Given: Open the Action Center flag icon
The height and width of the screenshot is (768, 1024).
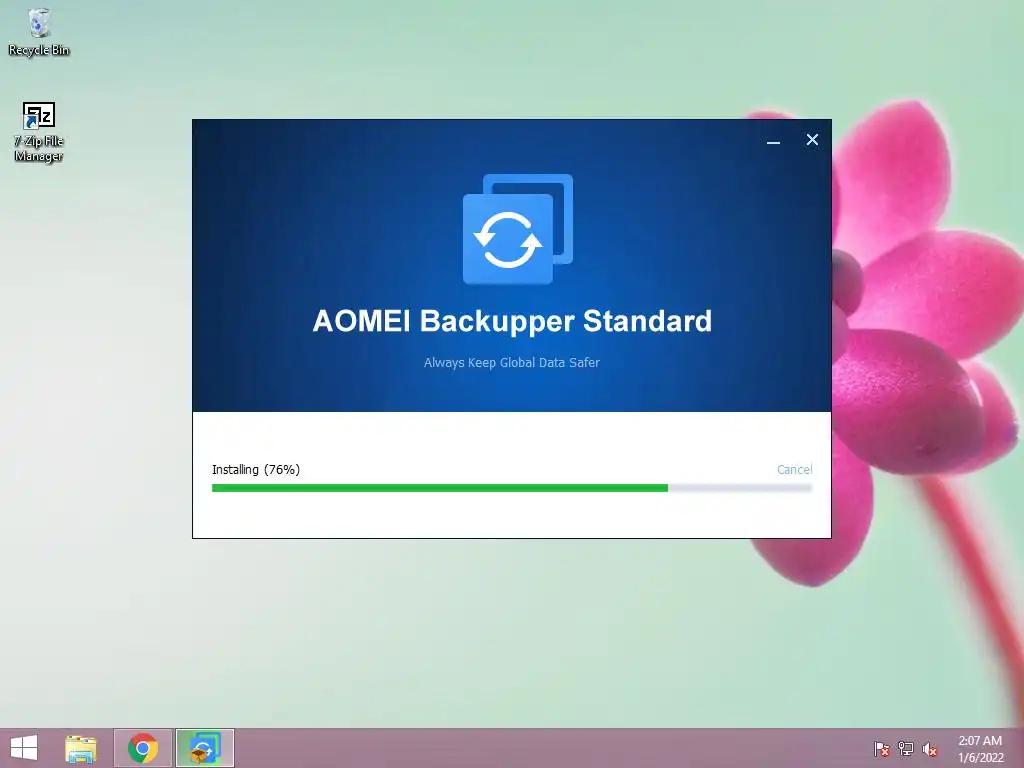Looking at the screenshot, I should [881, 748].
